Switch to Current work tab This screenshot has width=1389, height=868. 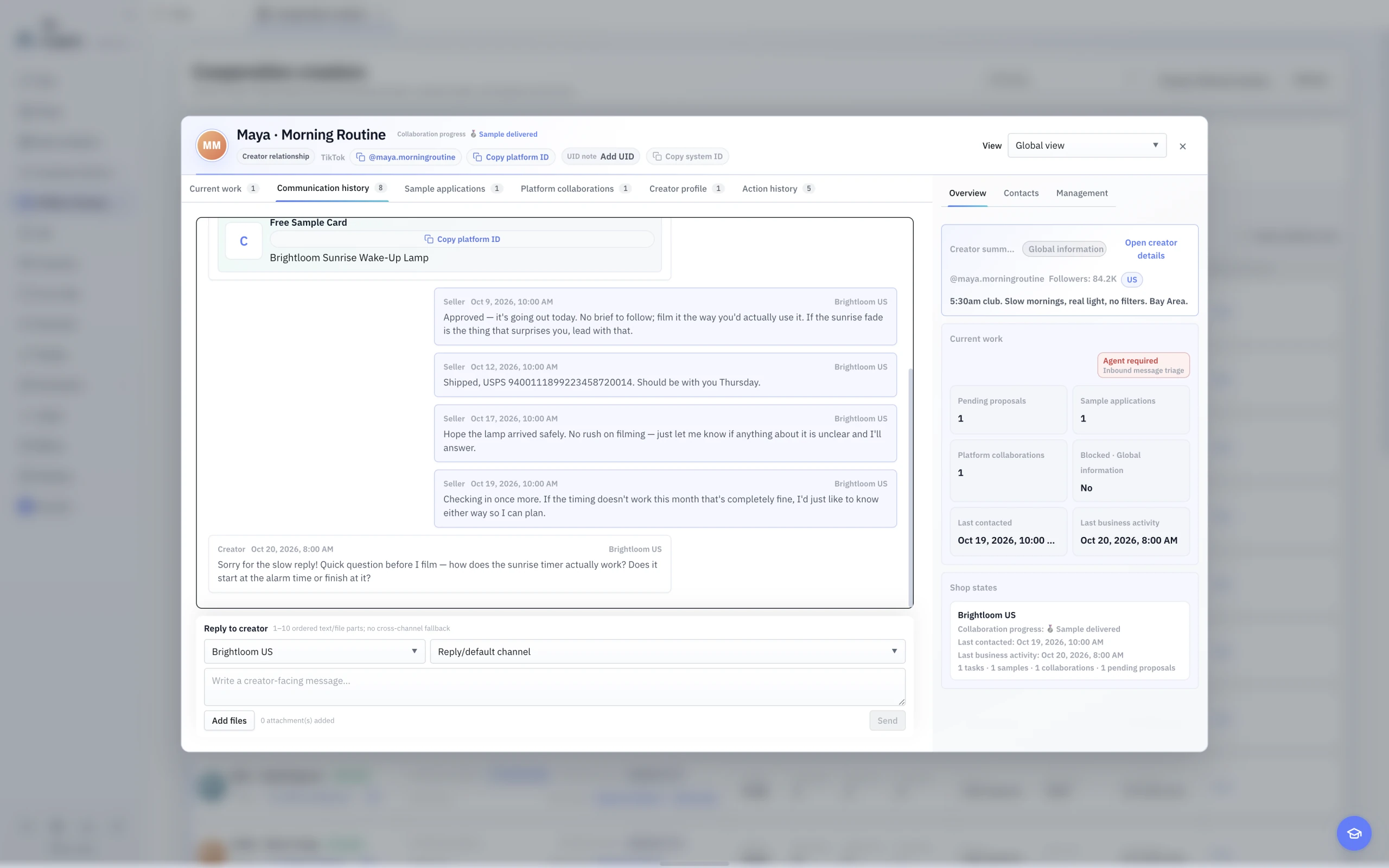[x=224, y=189]
